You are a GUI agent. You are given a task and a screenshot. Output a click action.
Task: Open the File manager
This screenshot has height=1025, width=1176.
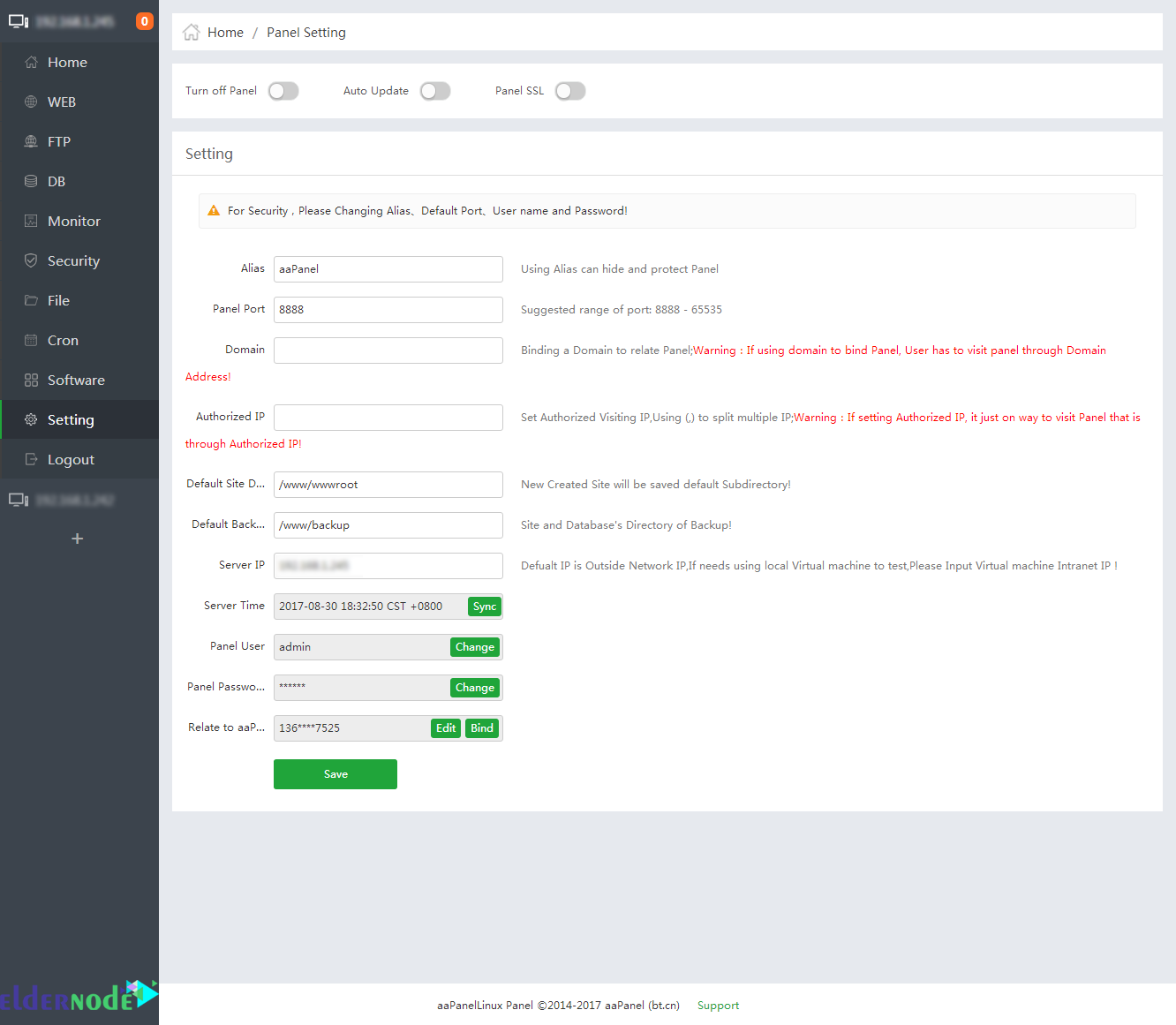[58, 300]
